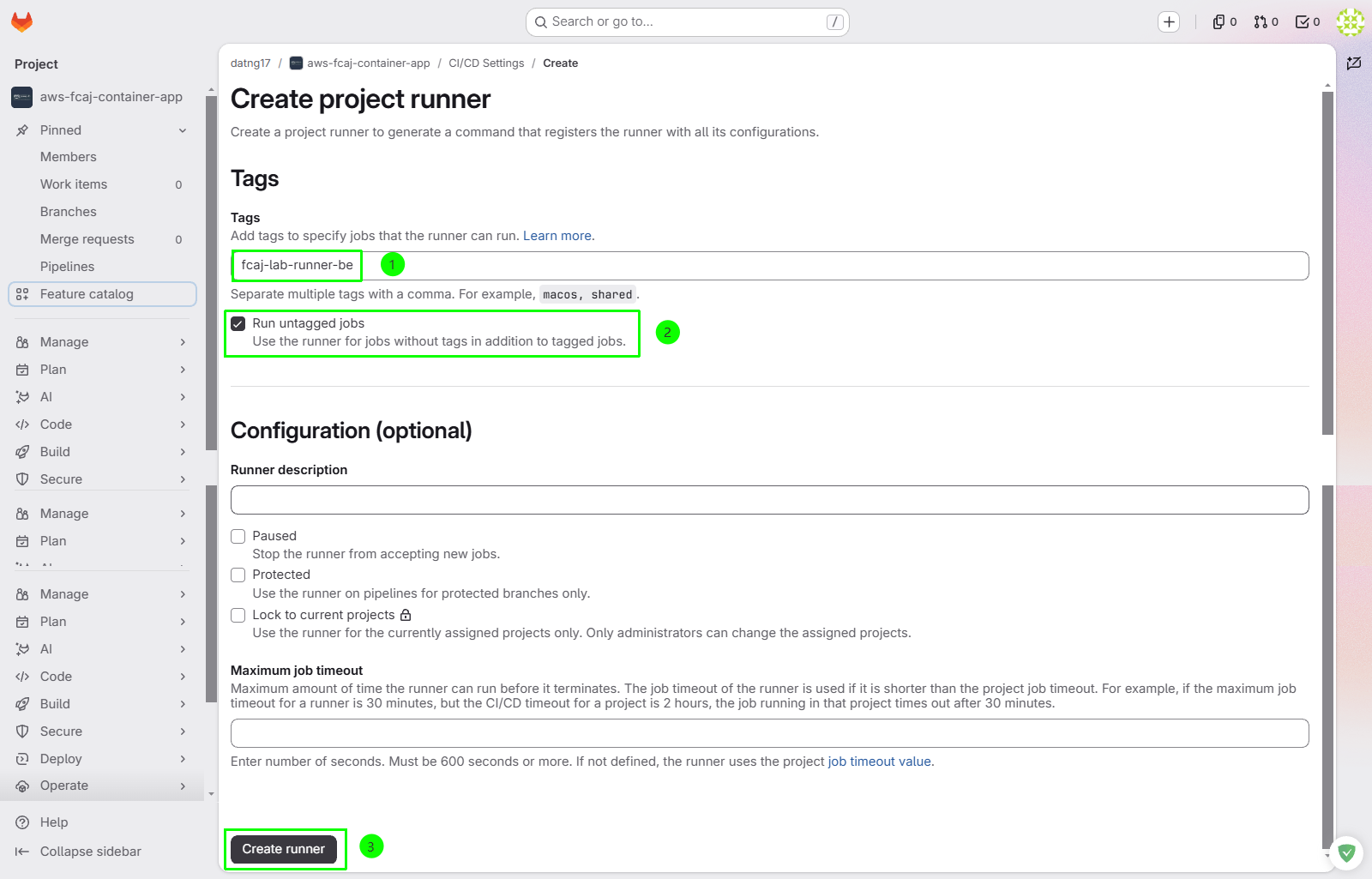Click the lock icon beside Lock to current projects
The width and height of the screenshot is (1372, 879).
pyautogui.click(x=406, y=615)
